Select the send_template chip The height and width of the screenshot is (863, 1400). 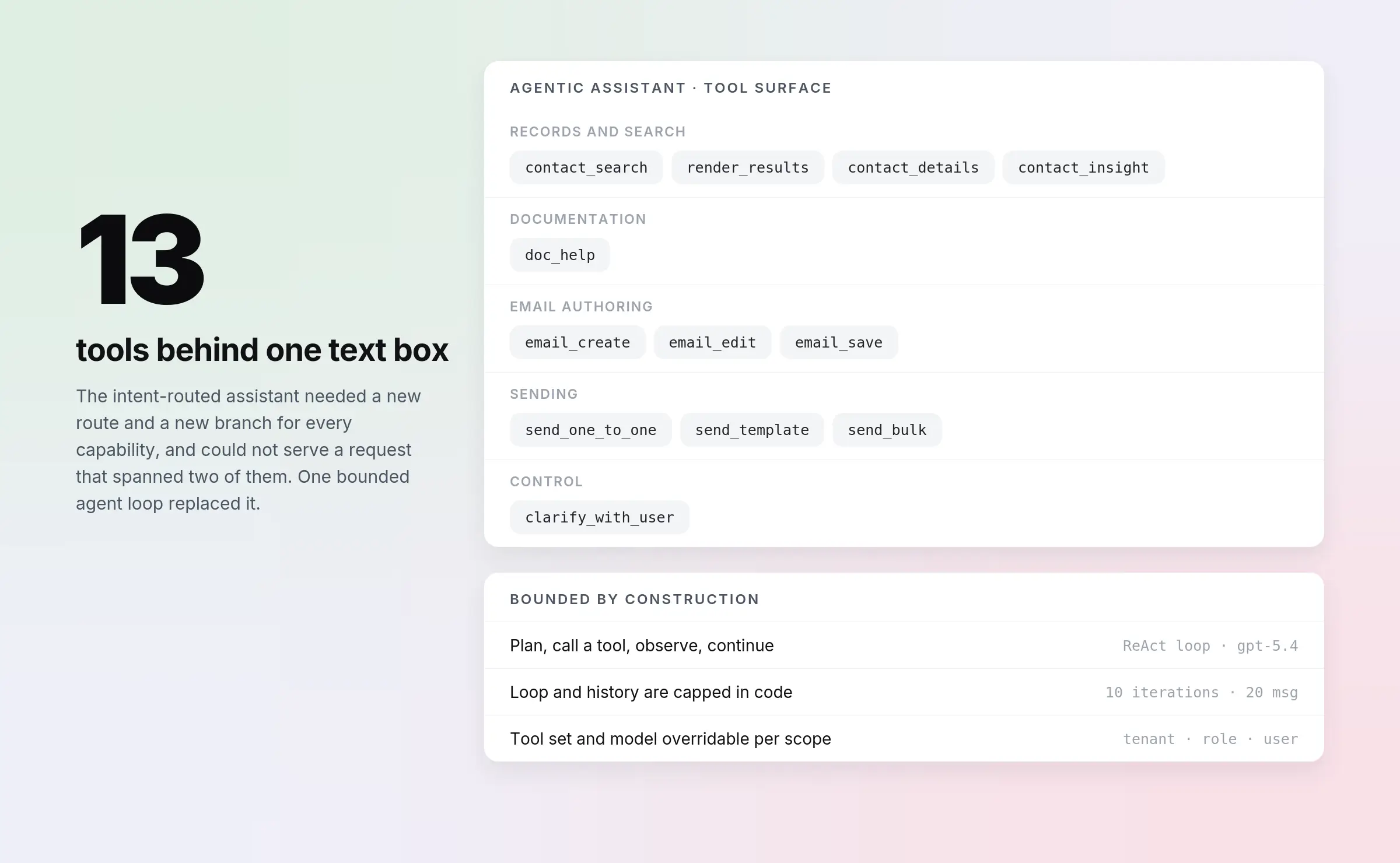[752, 430]
